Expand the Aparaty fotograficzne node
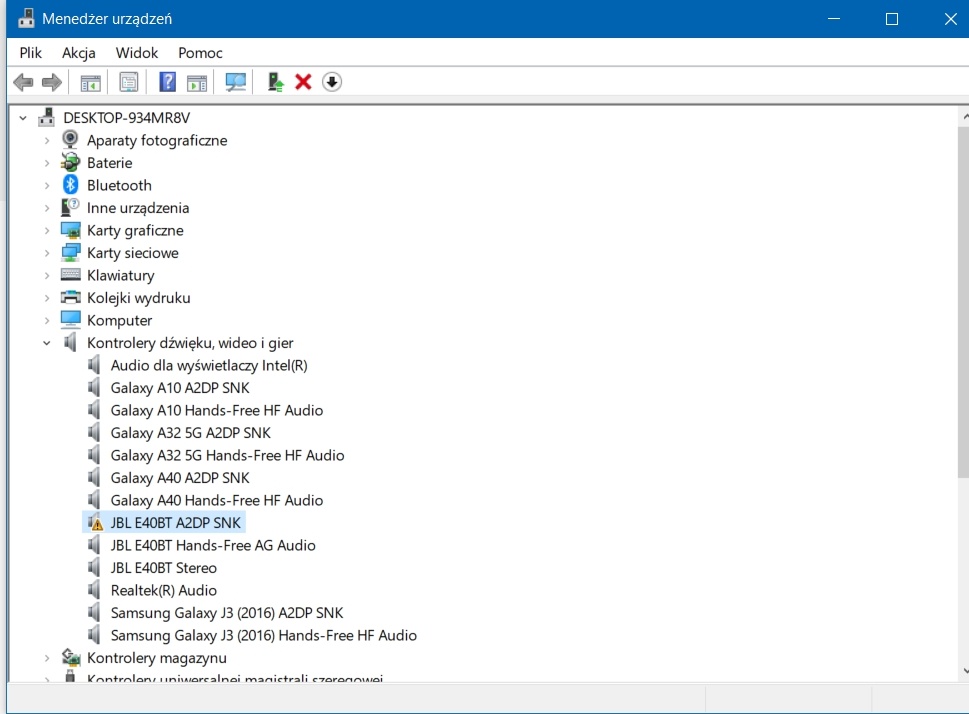Image resolution: width=969 pixels, height=714 pixels. 47,140
